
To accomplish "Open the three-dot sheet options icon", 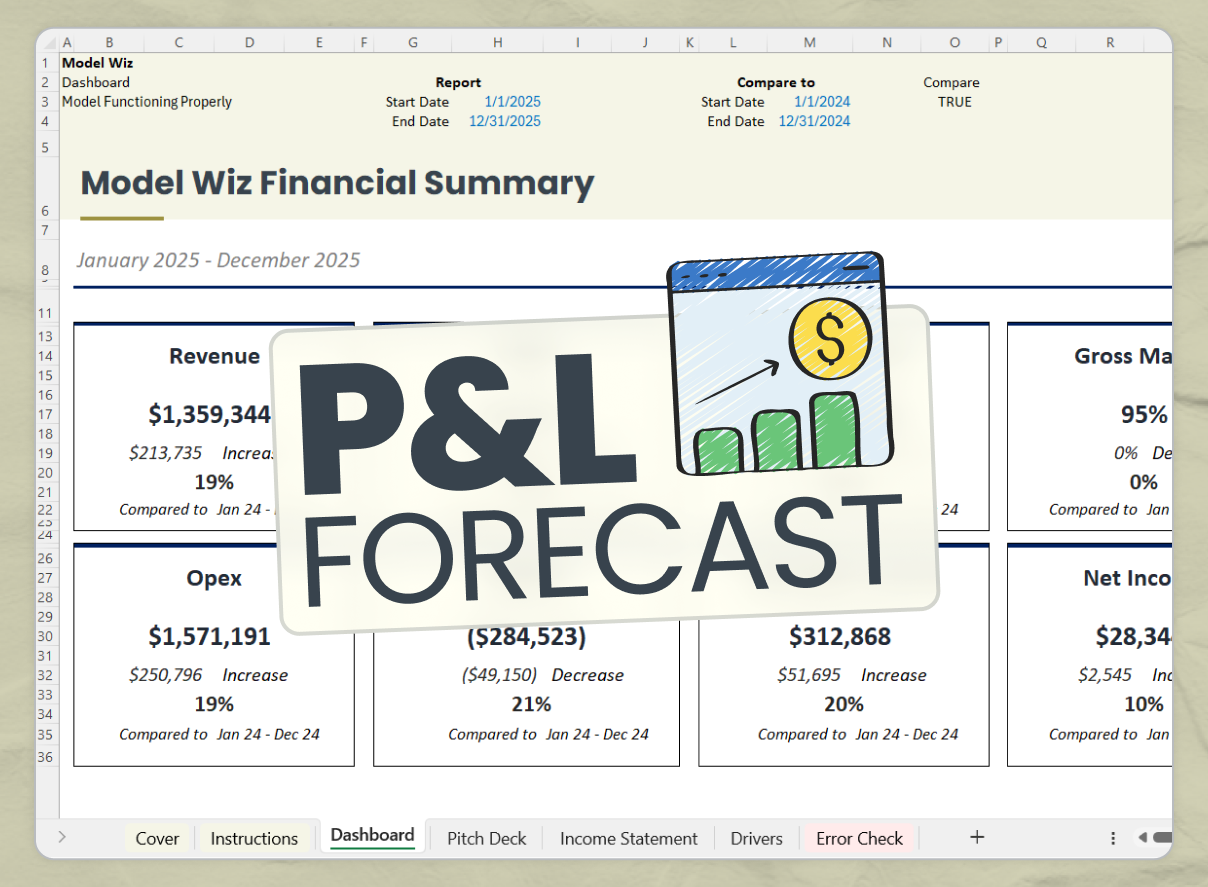I will (x=1113, y=837).
